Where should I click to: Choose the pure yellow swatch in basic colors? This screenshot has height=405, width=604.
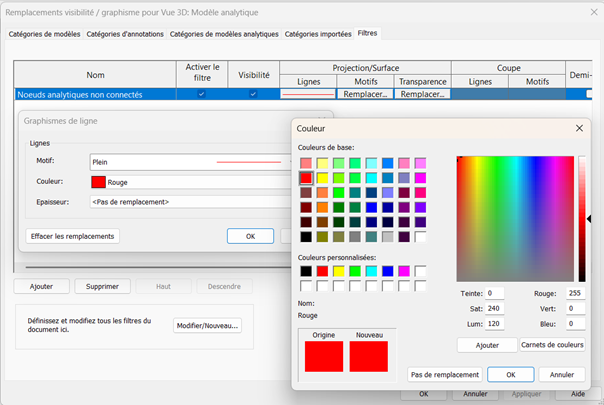(x=322, y=178)
